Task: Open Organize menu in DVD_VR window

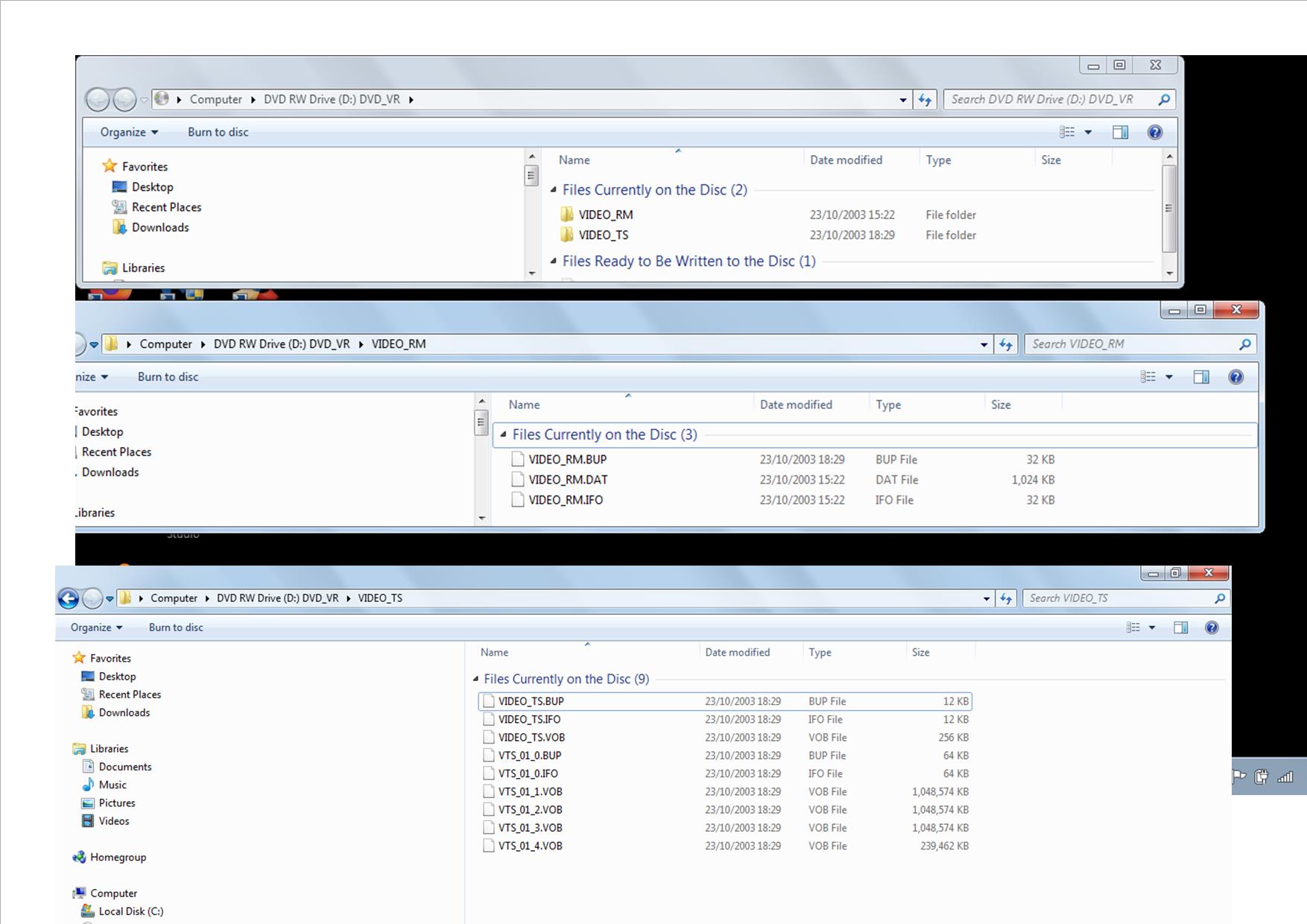Action: point(130,132)
